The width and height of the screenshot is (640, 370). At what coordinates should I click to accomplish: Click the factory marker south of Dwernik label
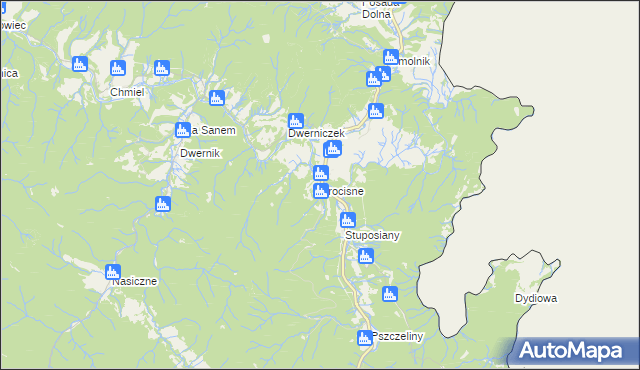[x=163, y=204]
